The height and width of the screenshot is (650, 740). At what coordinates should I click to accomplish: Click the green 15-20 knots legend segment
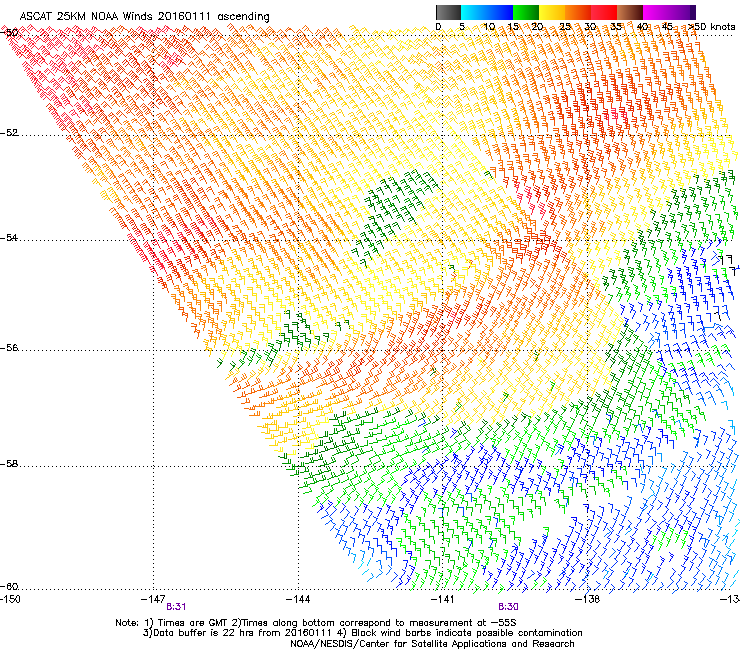tap(526, 12)
